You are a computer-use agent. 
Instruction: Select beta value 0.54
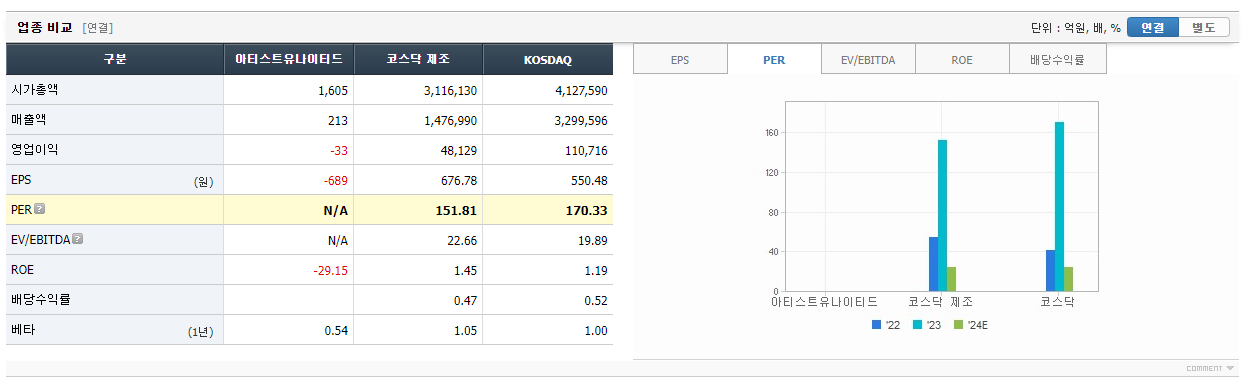(337, 331)
